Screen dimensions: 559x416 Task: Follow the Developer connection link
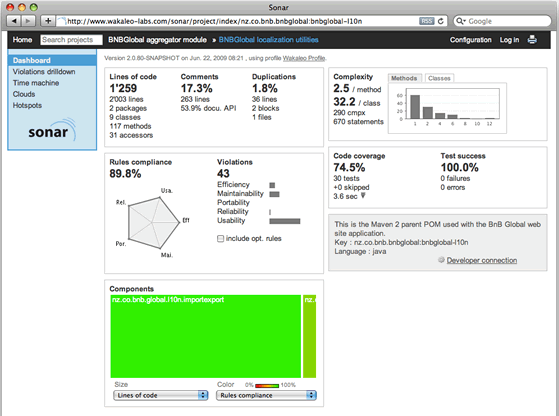(x=482, y=260)
